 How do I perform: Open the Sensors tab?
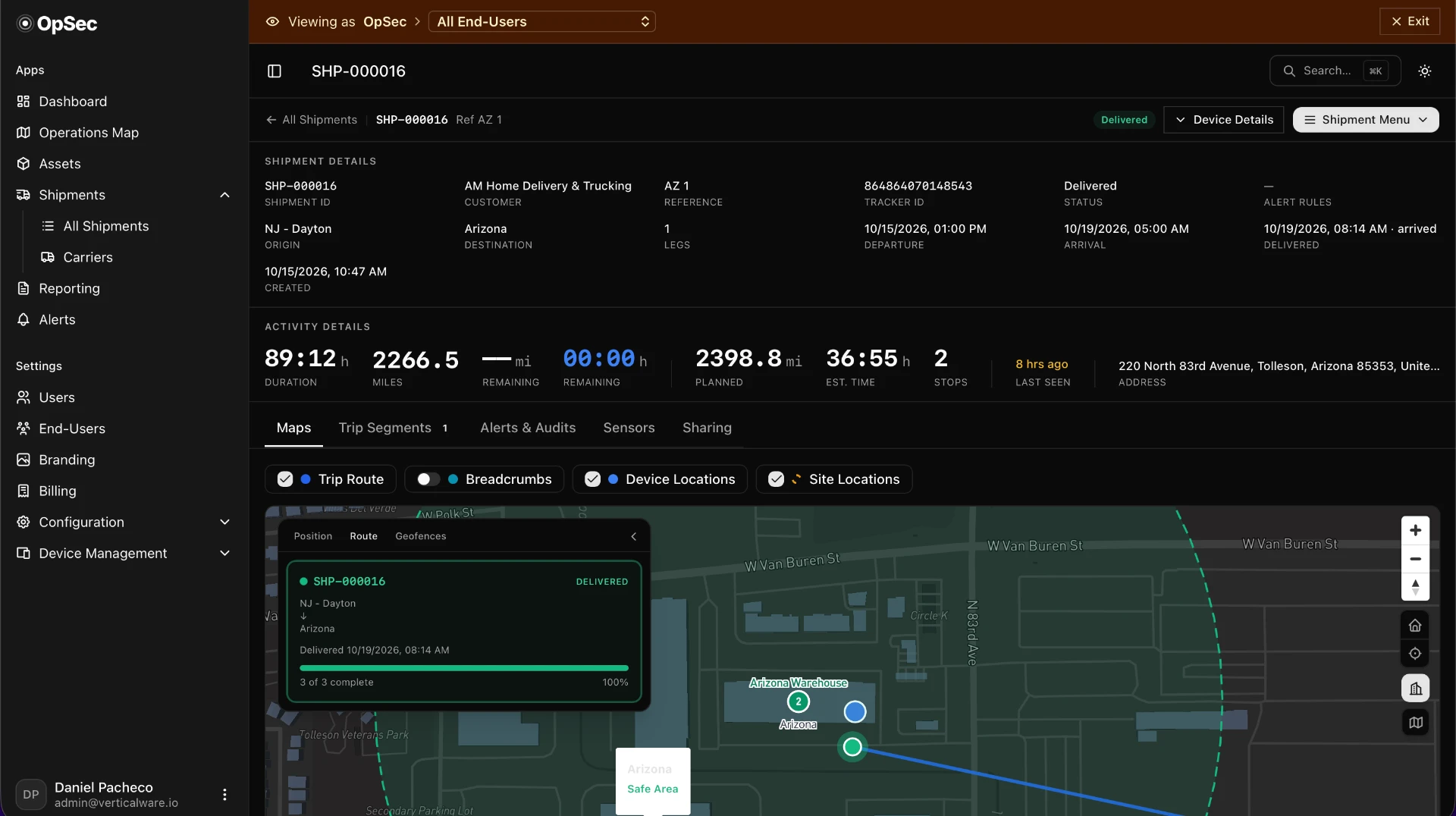tap(629, 428)
